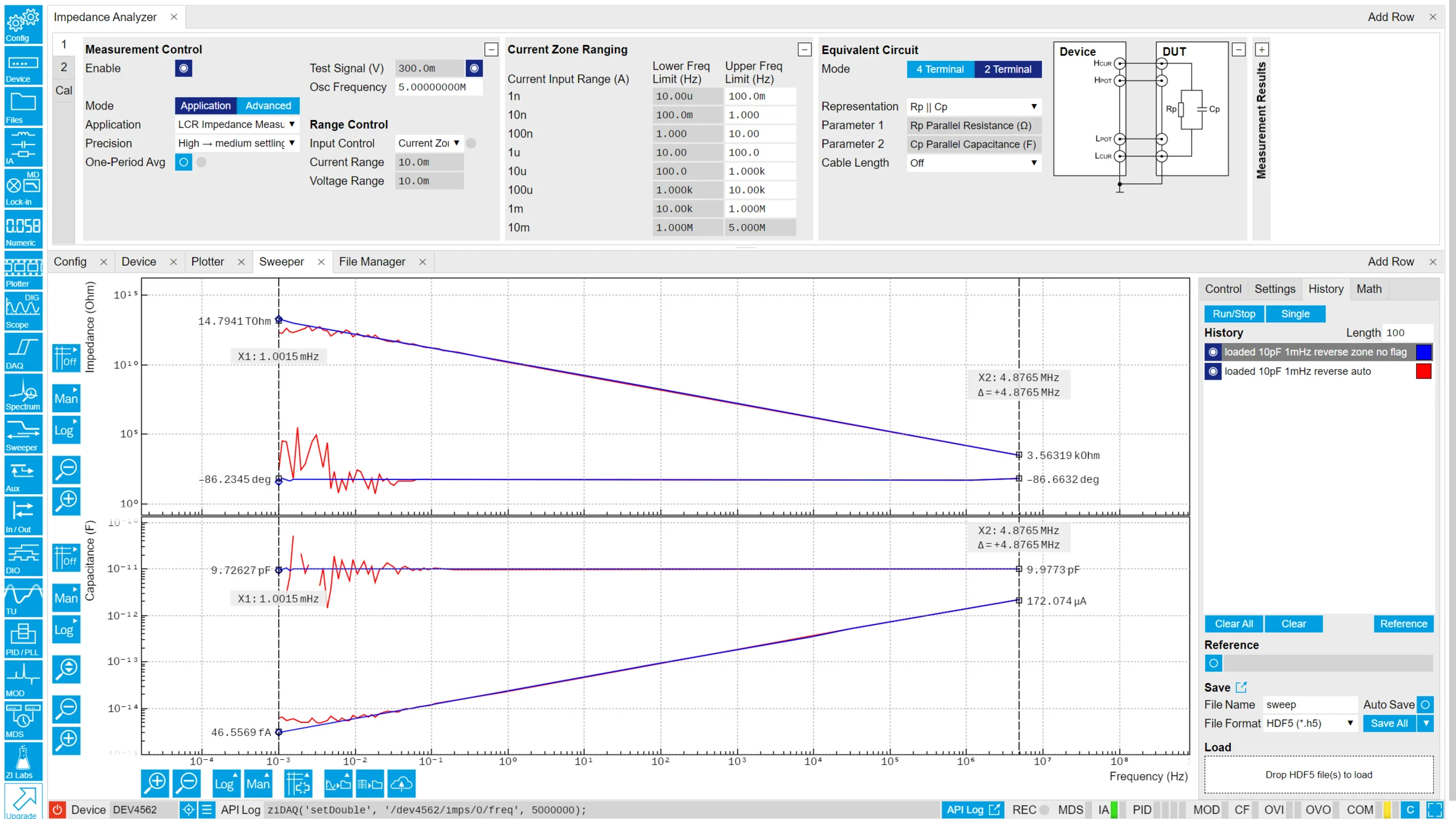The image size is (1456, 819).
Task: Click the File Name sweep field
Action: click(x=1310, y=705)
